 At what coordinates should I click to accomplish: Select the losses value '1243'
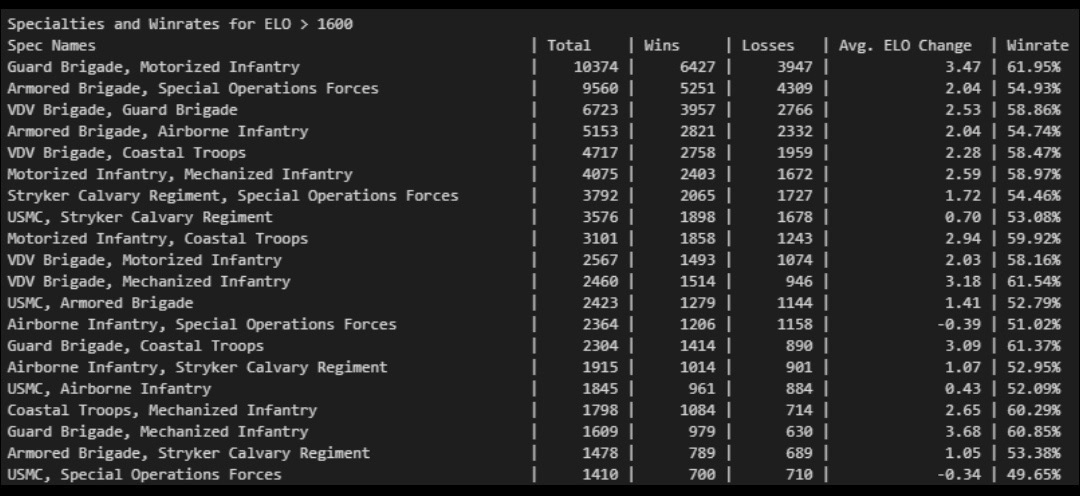[x=795, y=238]
